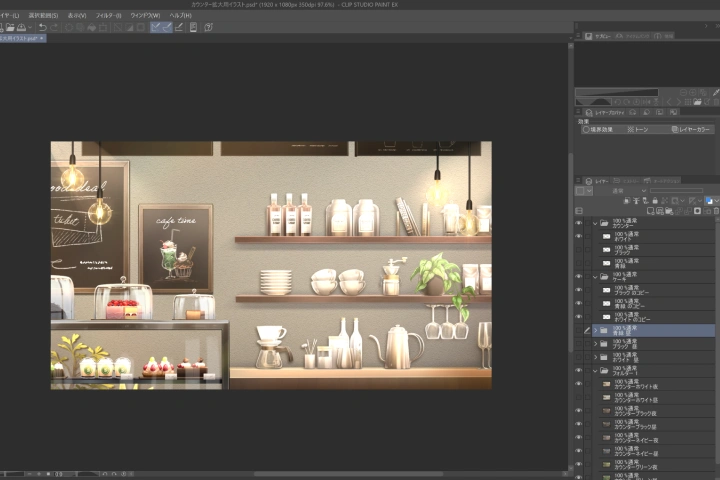Hide the フォルダー 1 folder
This screenshot has height=480, width=720.
point(579,370)
